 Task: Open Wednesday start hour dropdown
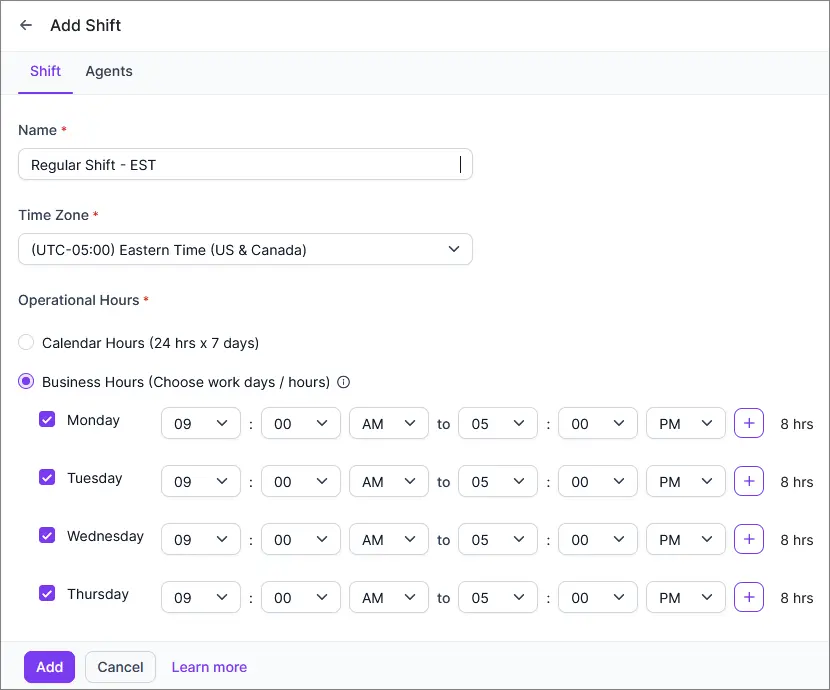201,539
